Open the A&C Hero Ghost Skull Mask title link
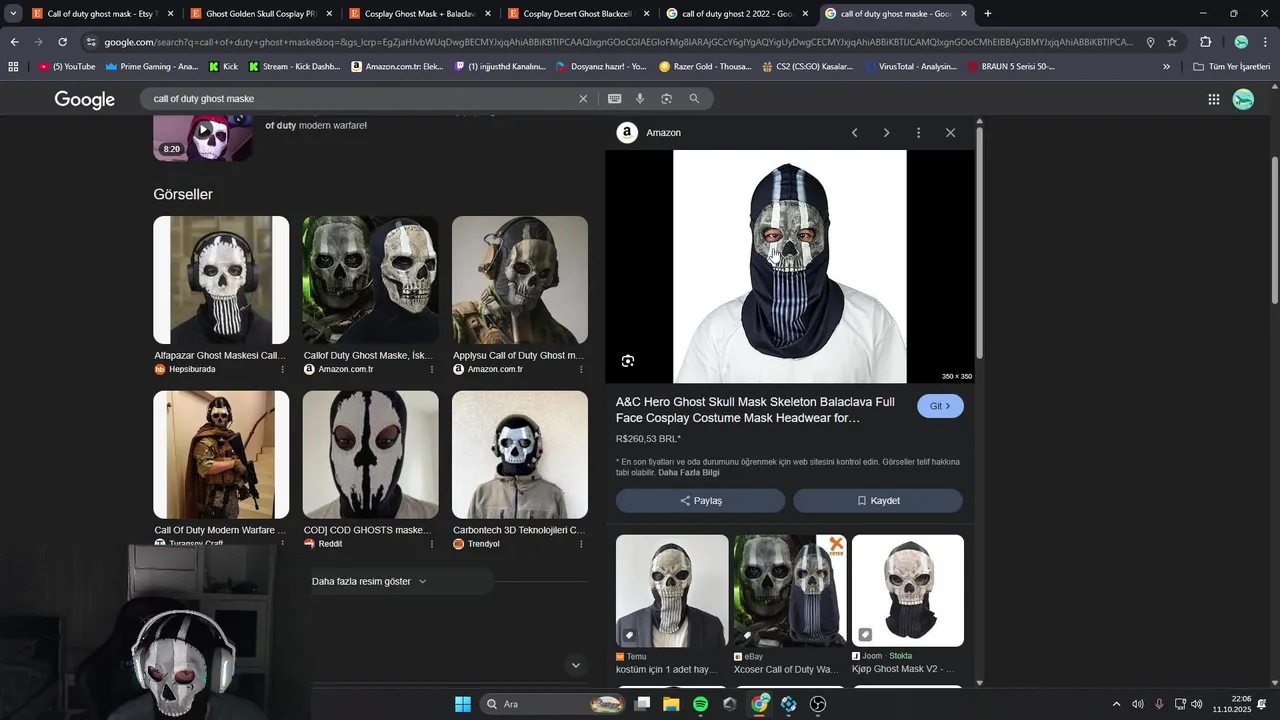 point(755,410)
